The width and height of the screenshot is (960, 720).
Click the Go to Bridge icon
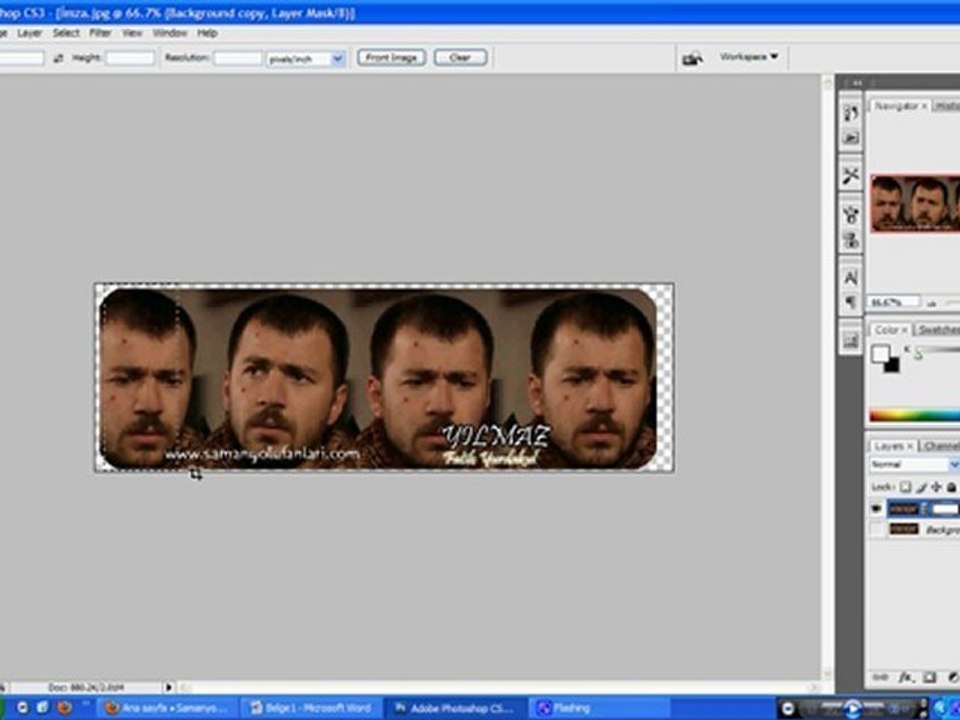tap(692, 58)
